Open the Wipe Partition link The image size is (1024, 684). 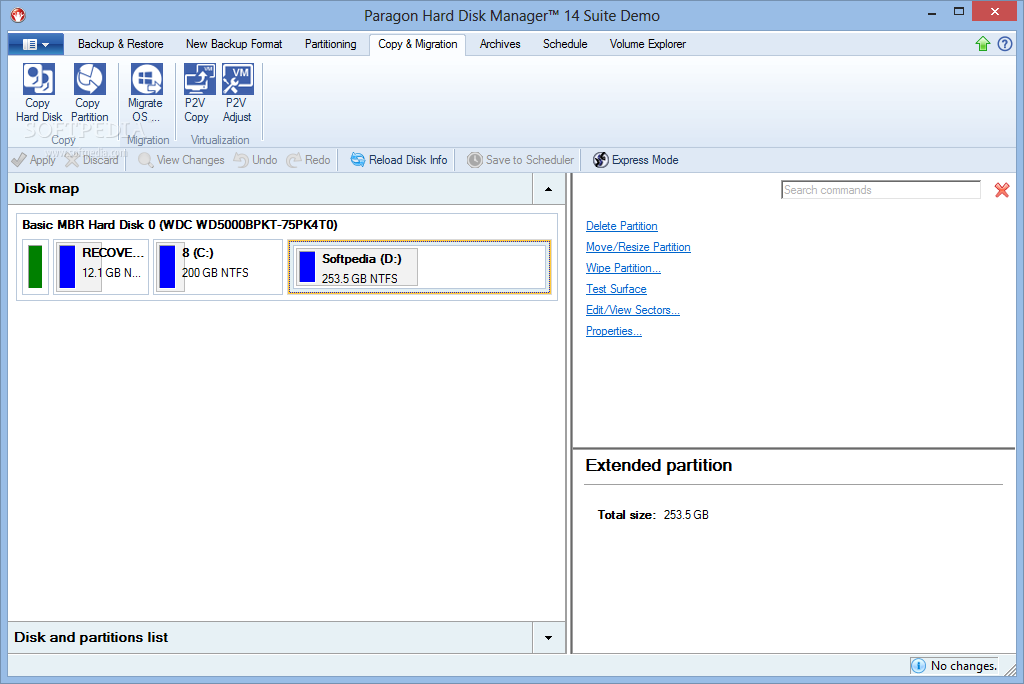tap(623, 268)
